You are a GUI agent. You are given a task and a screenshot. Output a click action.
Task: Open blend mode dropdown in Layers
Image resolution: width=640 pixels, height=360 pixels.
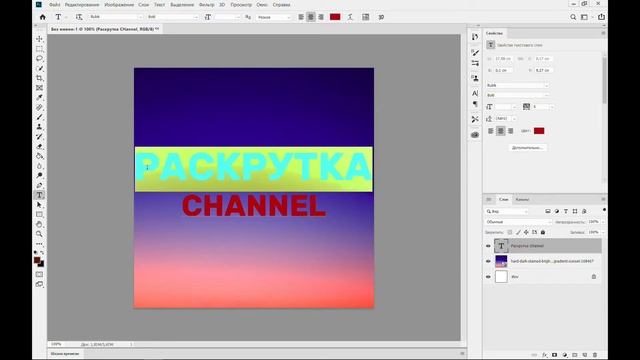[518, 222]
